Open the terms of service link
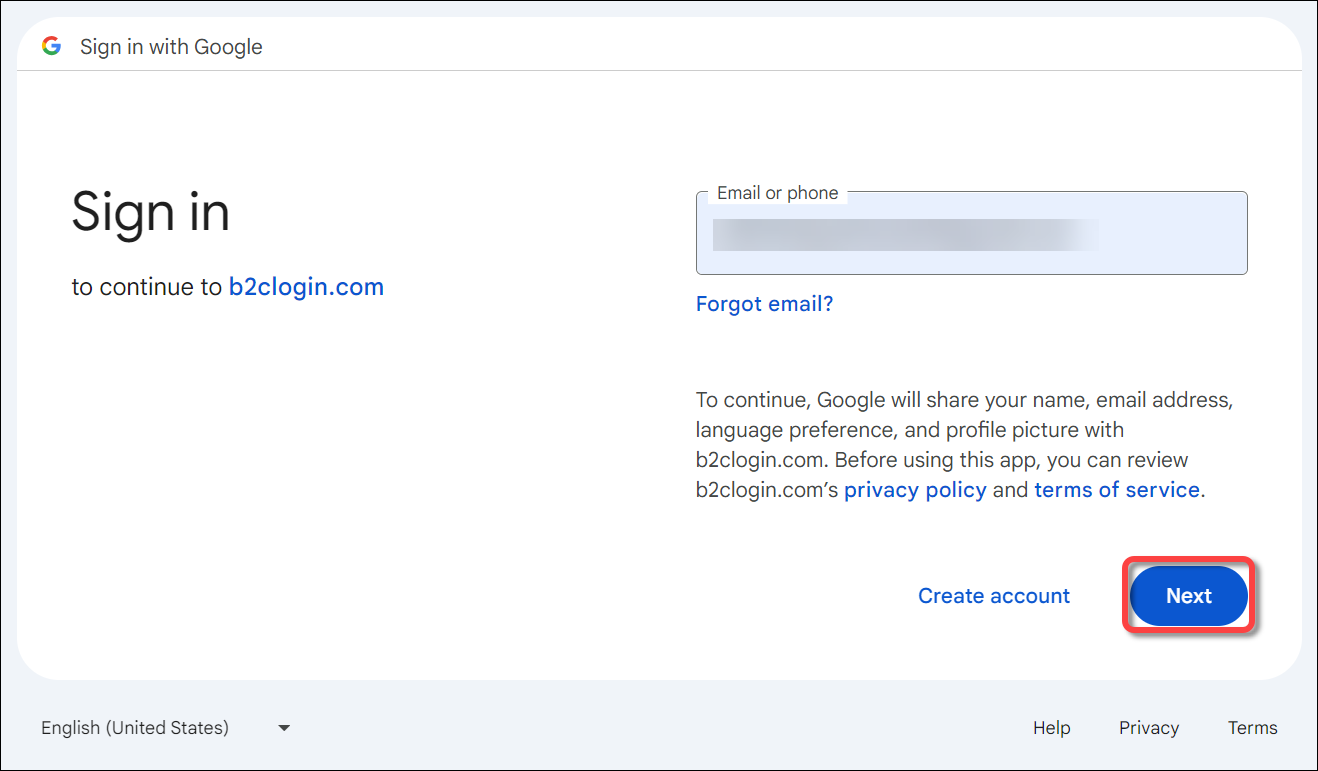This screenshot has width=1318, height=771. 1117,490
